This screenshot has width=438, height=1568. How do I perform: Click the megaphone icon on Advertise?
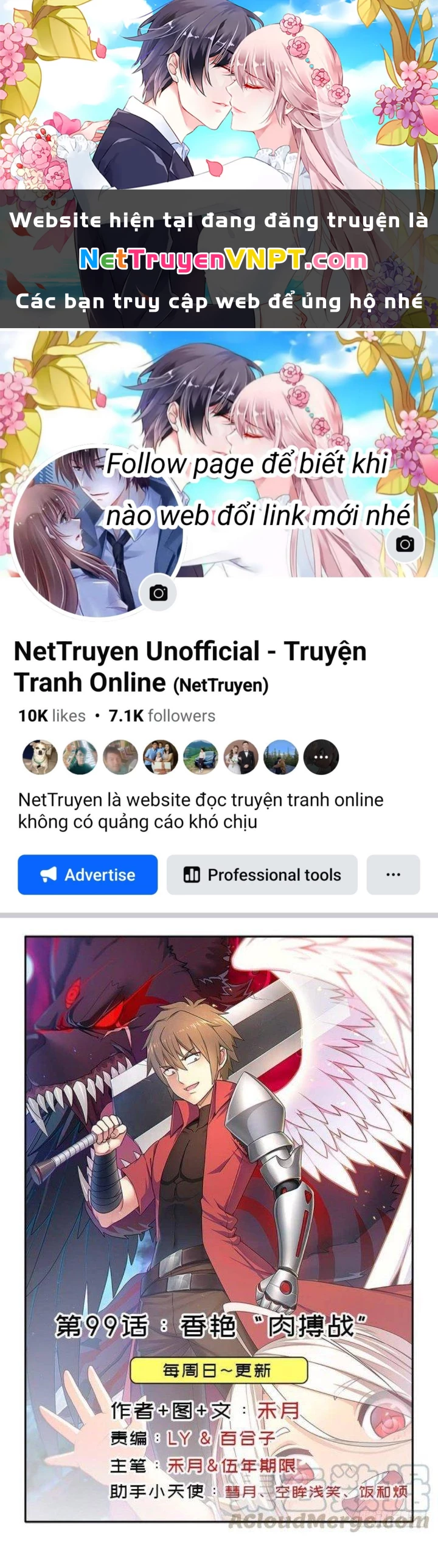48,874
